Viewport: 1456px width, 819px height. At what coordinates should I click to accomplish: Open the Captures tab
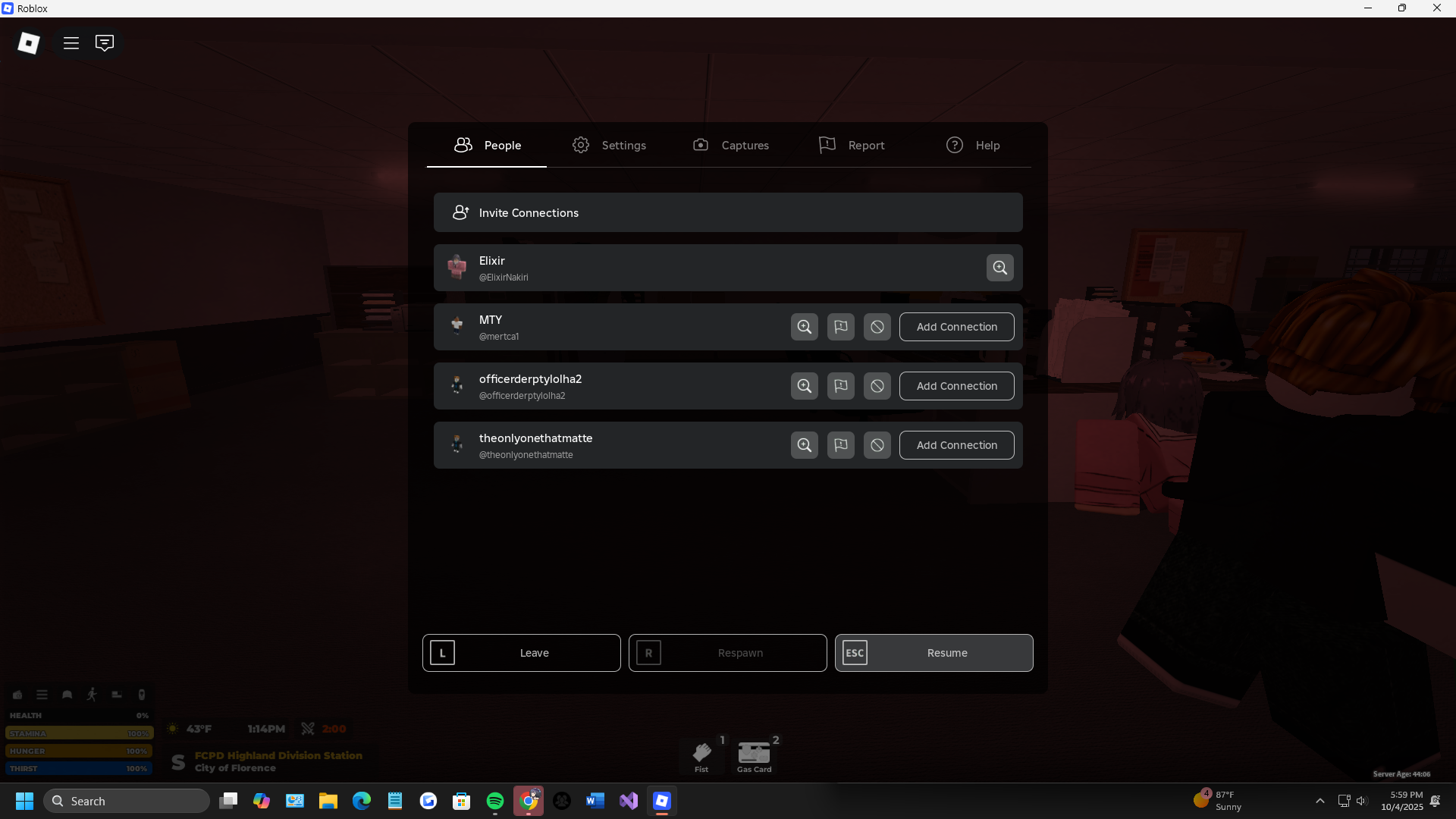tap(731, 145)
